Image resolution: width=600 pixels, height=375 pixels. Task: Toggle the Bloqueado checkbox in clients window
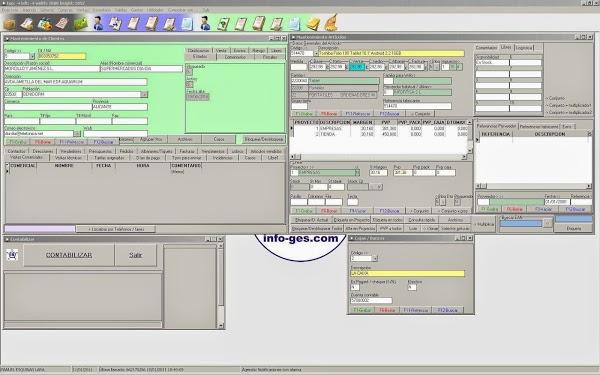(x=189, y=72)
